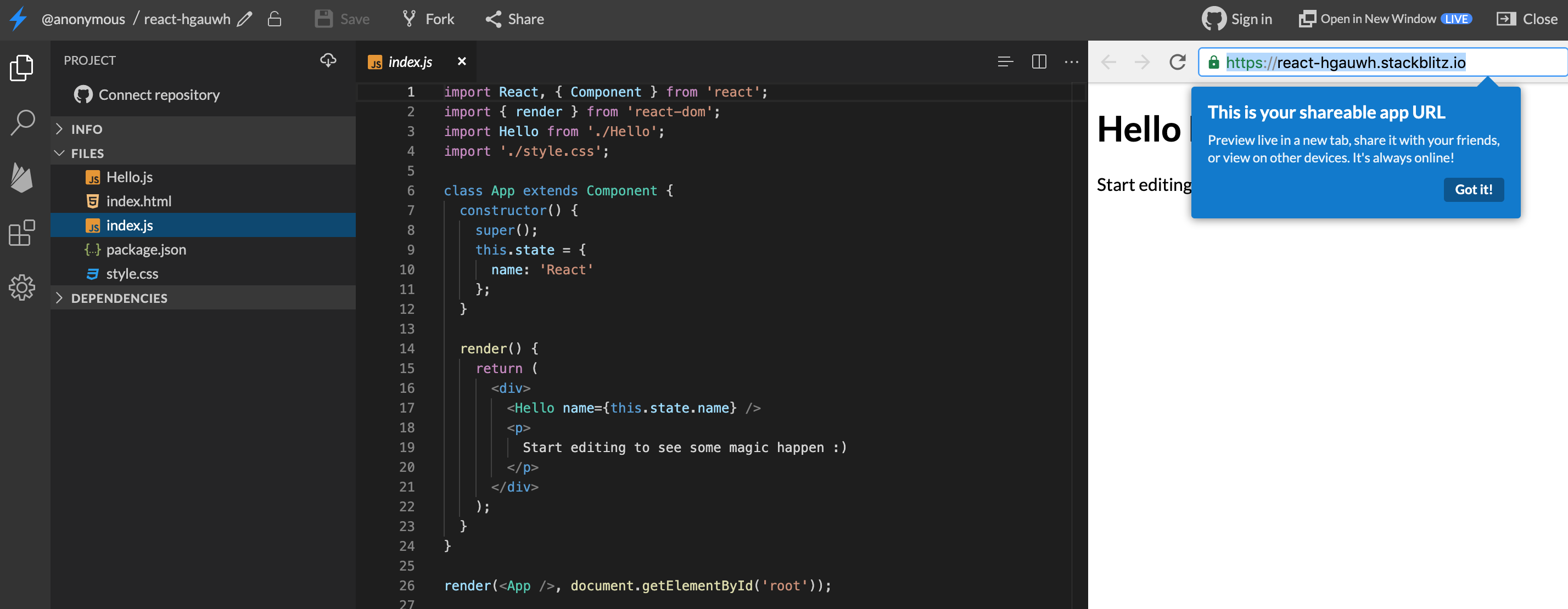The image size is (1568, 609).
Task: Click the cloud download project icon
Action: pyautogui.click(x=328, y=60)
